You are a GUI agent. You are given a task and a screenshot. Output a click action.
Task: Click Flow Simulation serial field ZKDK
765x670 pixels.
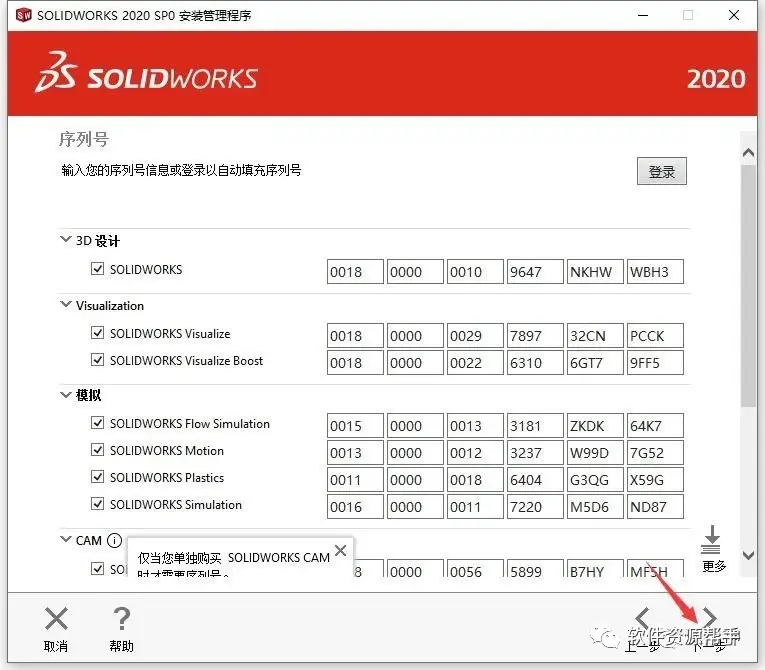pos(595,426)
